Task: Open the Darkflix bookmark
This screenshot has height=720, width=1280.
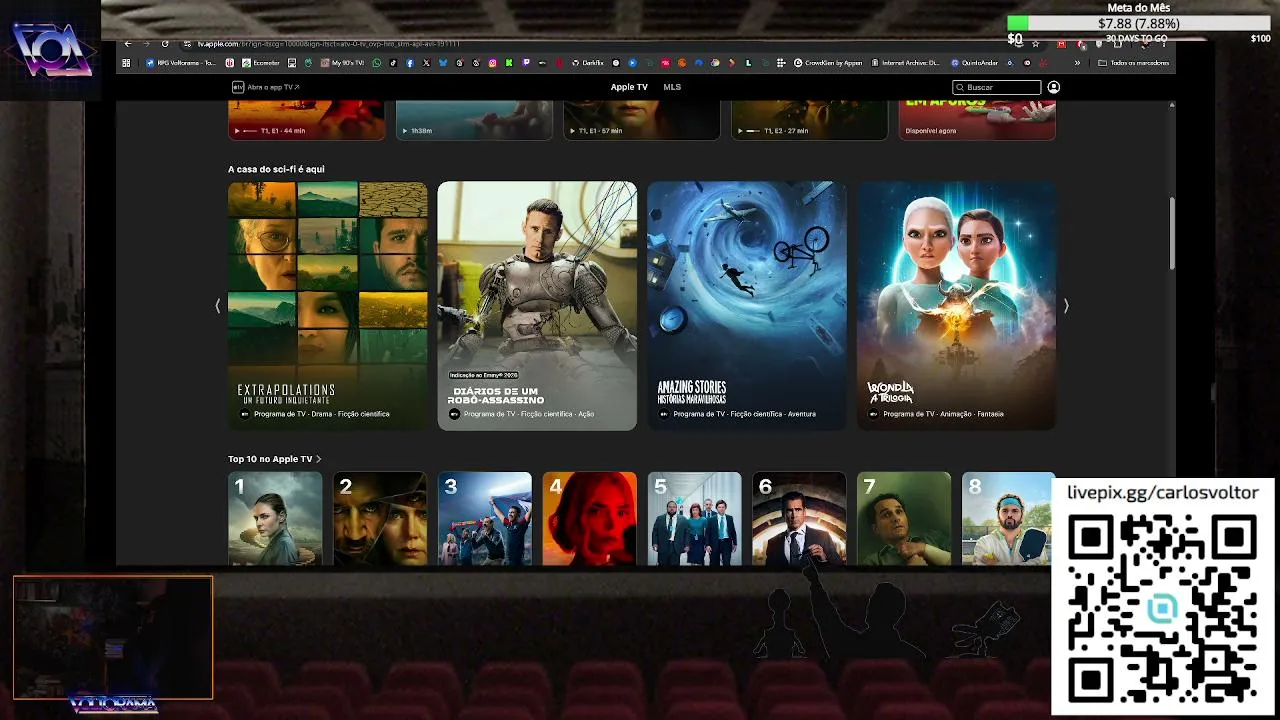Action: (588, 63)
